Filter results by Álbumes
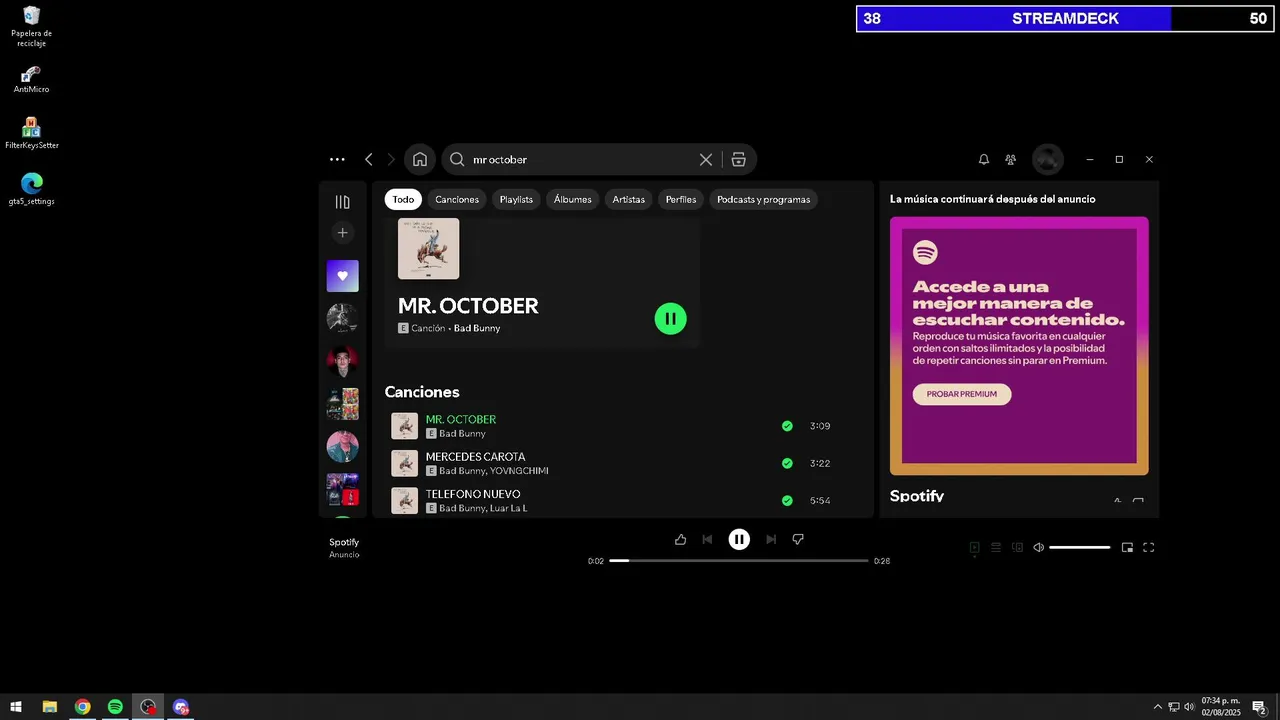1280x720 pixels. 573,199
